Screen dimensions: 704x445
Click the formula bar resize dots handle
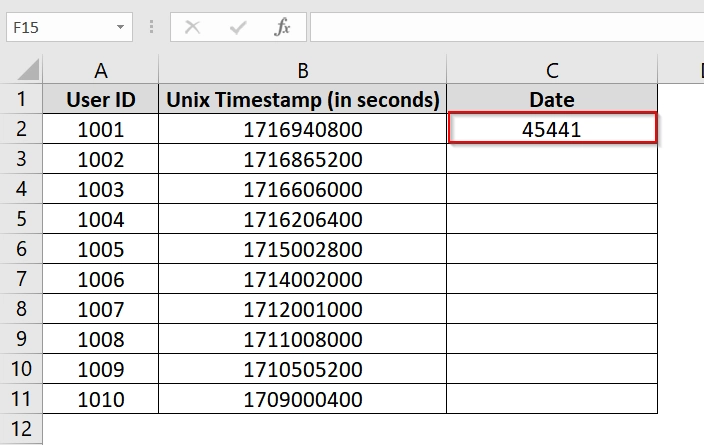[151, 27]
